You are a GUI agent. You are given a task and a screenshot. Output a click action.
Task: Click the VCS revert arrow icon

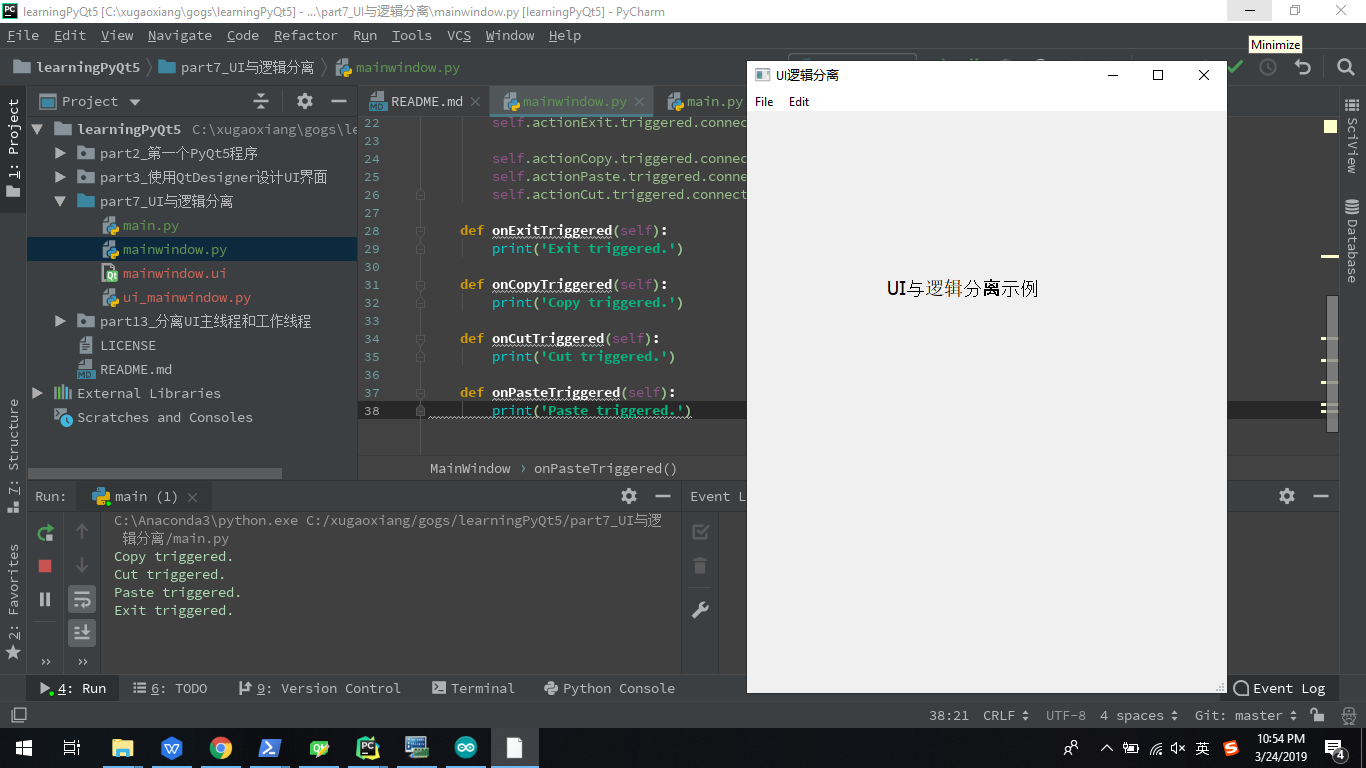[x=1302, y=67]
